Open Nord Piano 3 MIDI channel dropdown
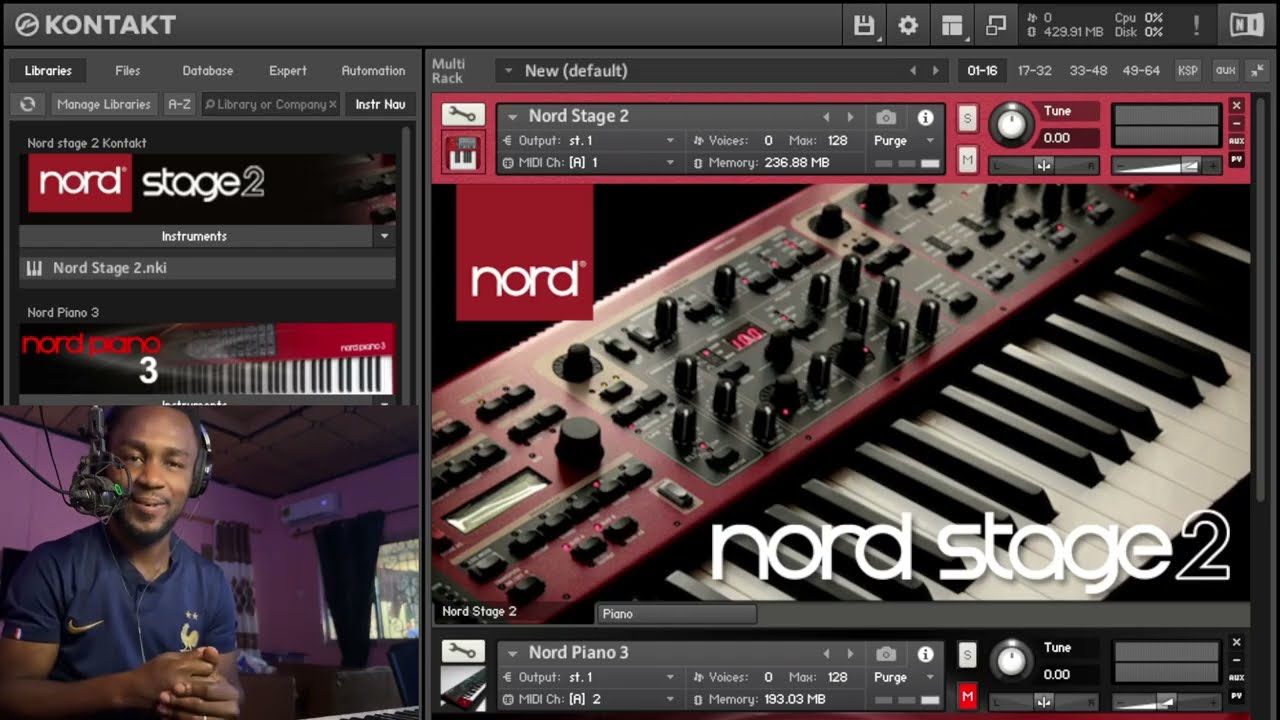 click(x=670, y=699)
